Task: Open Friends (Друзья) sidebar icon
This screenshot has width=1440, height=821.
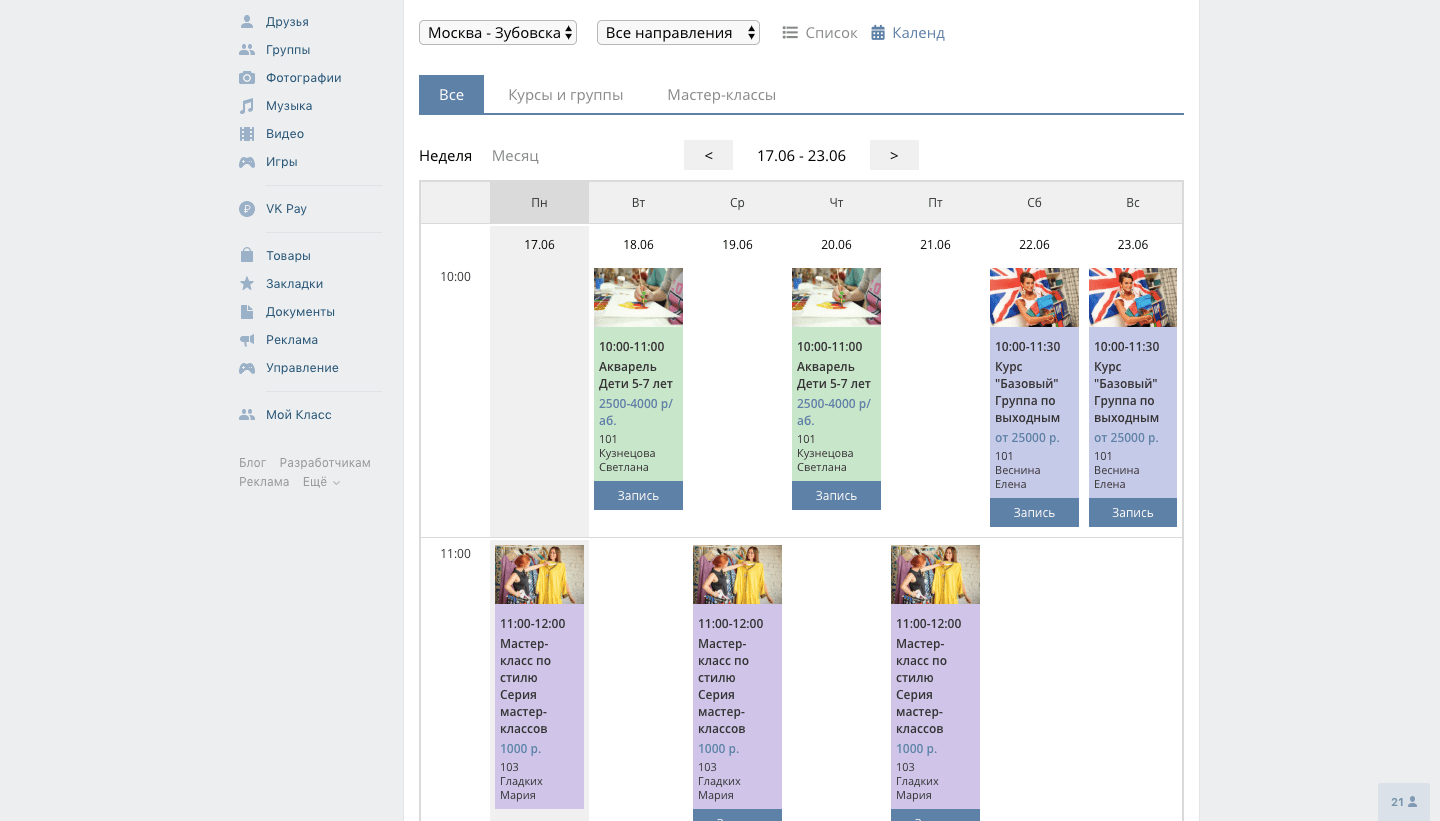Action: (x=247, y=21)
